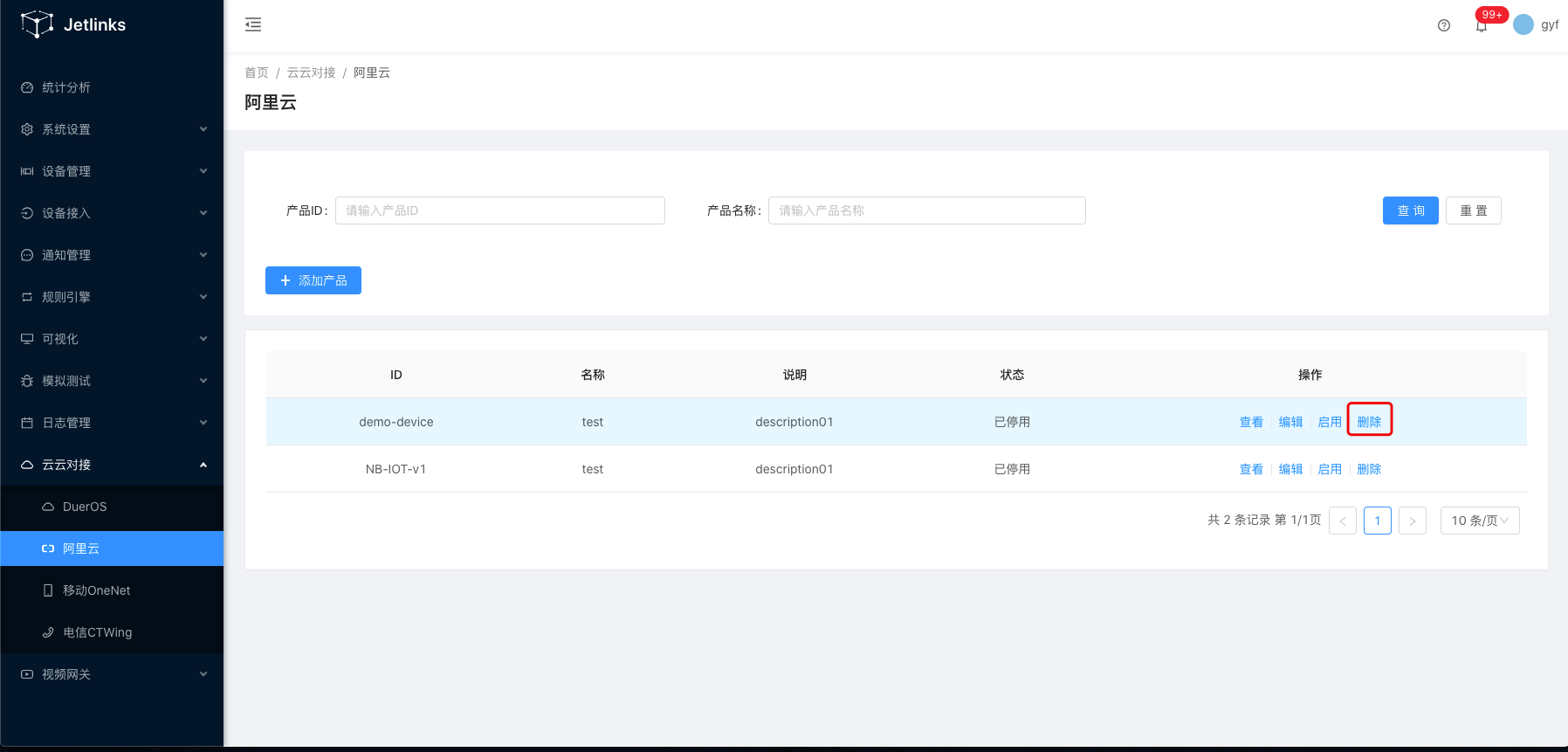Click the gyf user avatar
Viewport: 1568px width, 752px height.
(1523, 24)
